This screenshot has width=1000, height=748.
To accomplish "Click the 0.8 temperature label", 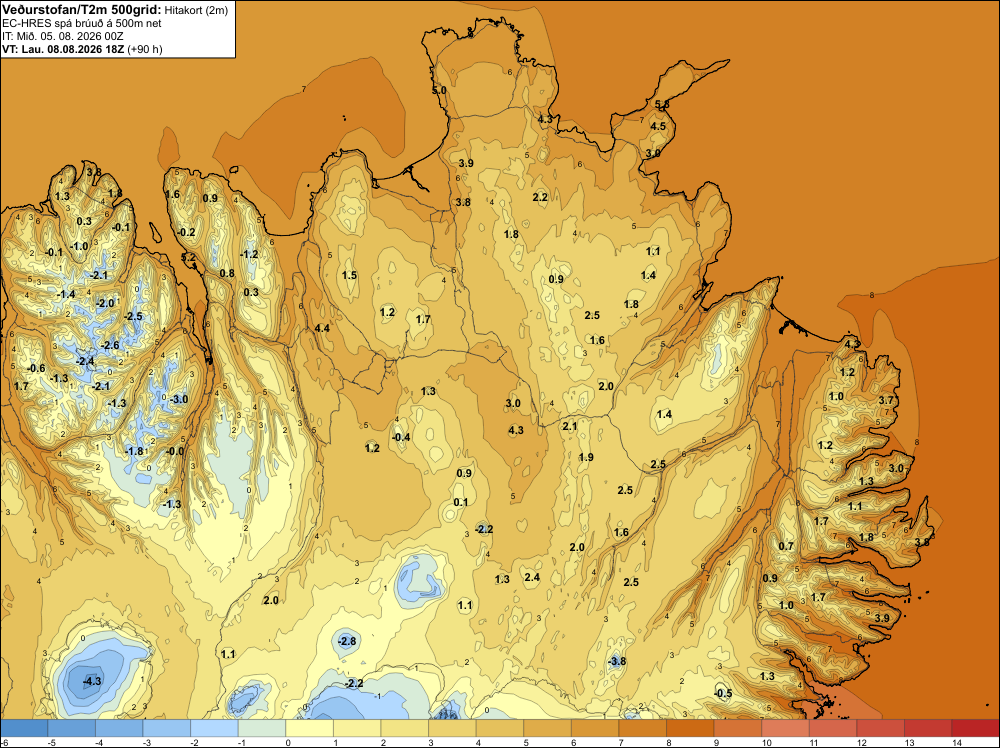I will coord(227,274).
